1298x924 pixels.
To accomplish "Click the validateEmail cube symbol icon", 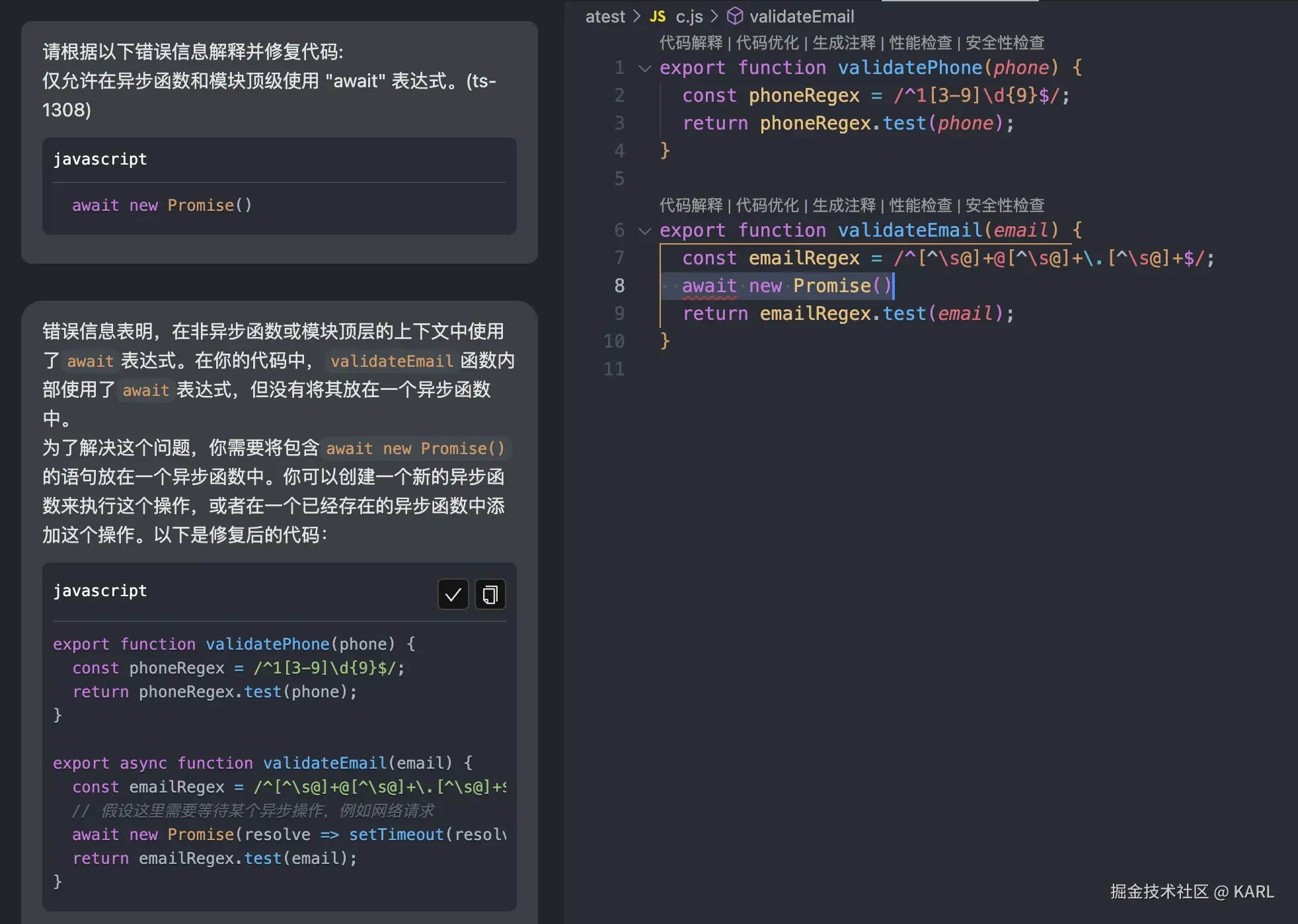I will point(735,16).
